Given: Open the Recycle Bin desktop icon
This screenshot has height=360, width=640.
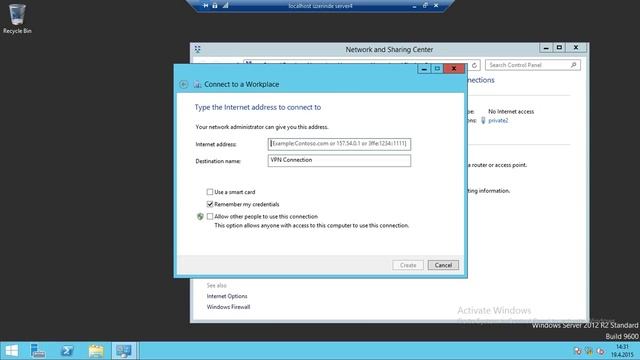Looking at the screenshot, I should point(17,19).
